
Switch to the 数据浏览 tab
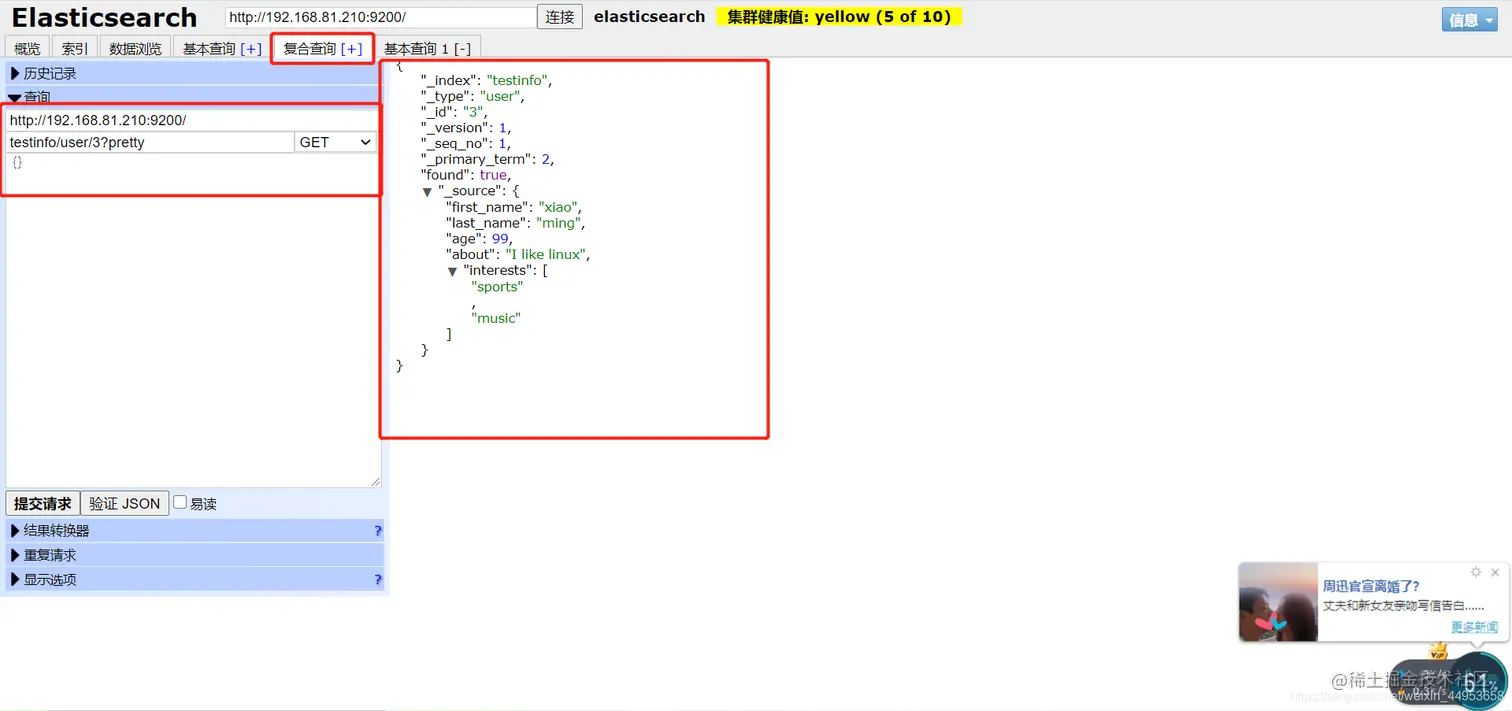[135, 48]
